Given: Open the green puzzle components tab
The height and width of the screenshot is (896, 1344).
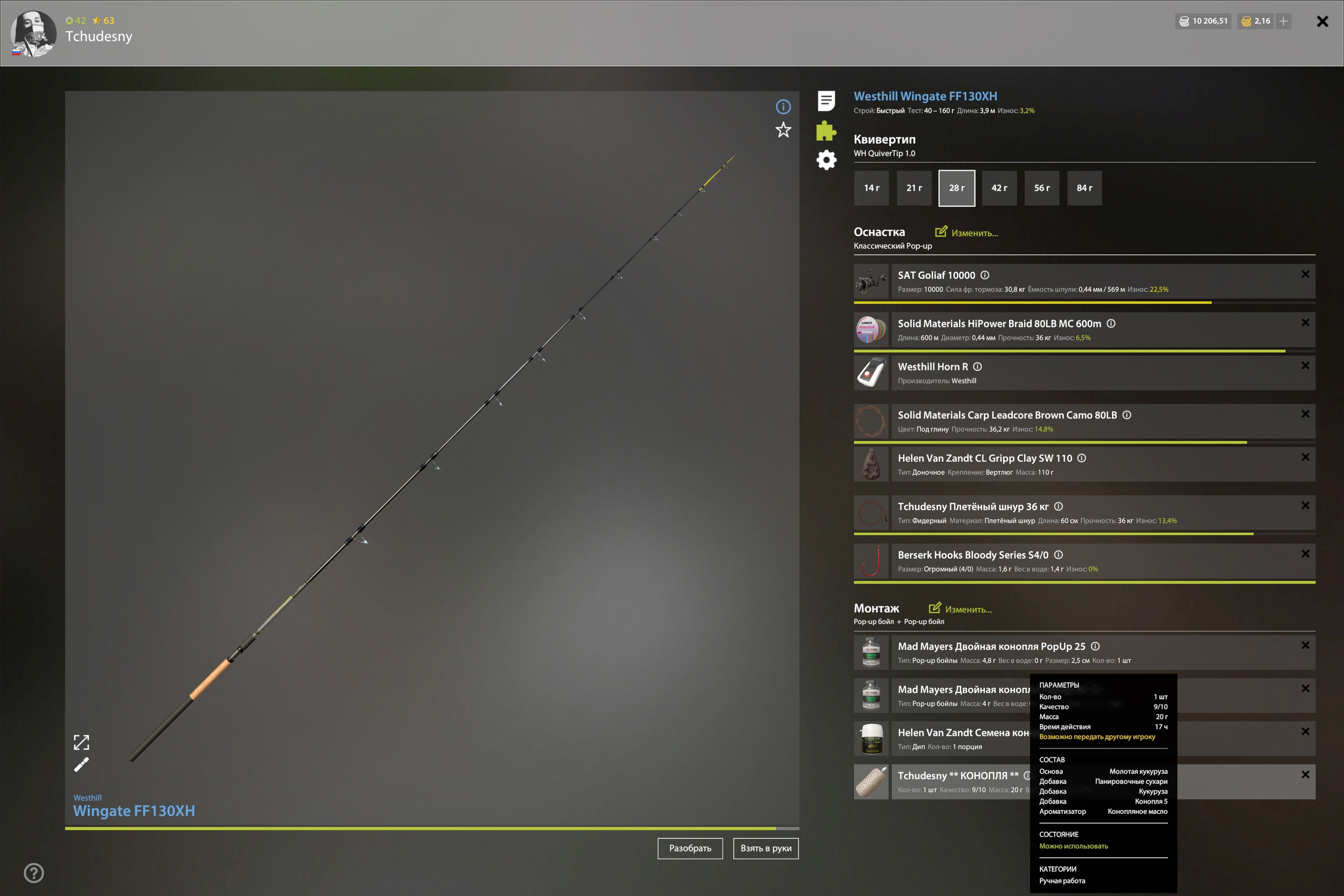Looking at the screenshot, I should (826, 131).
